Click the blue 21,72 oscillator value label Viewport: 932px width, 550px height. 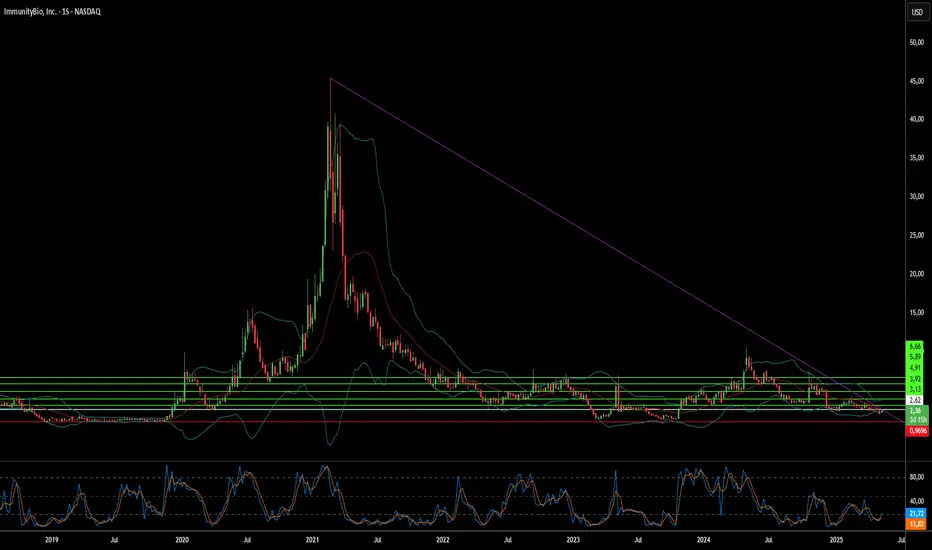click(917, 513)
